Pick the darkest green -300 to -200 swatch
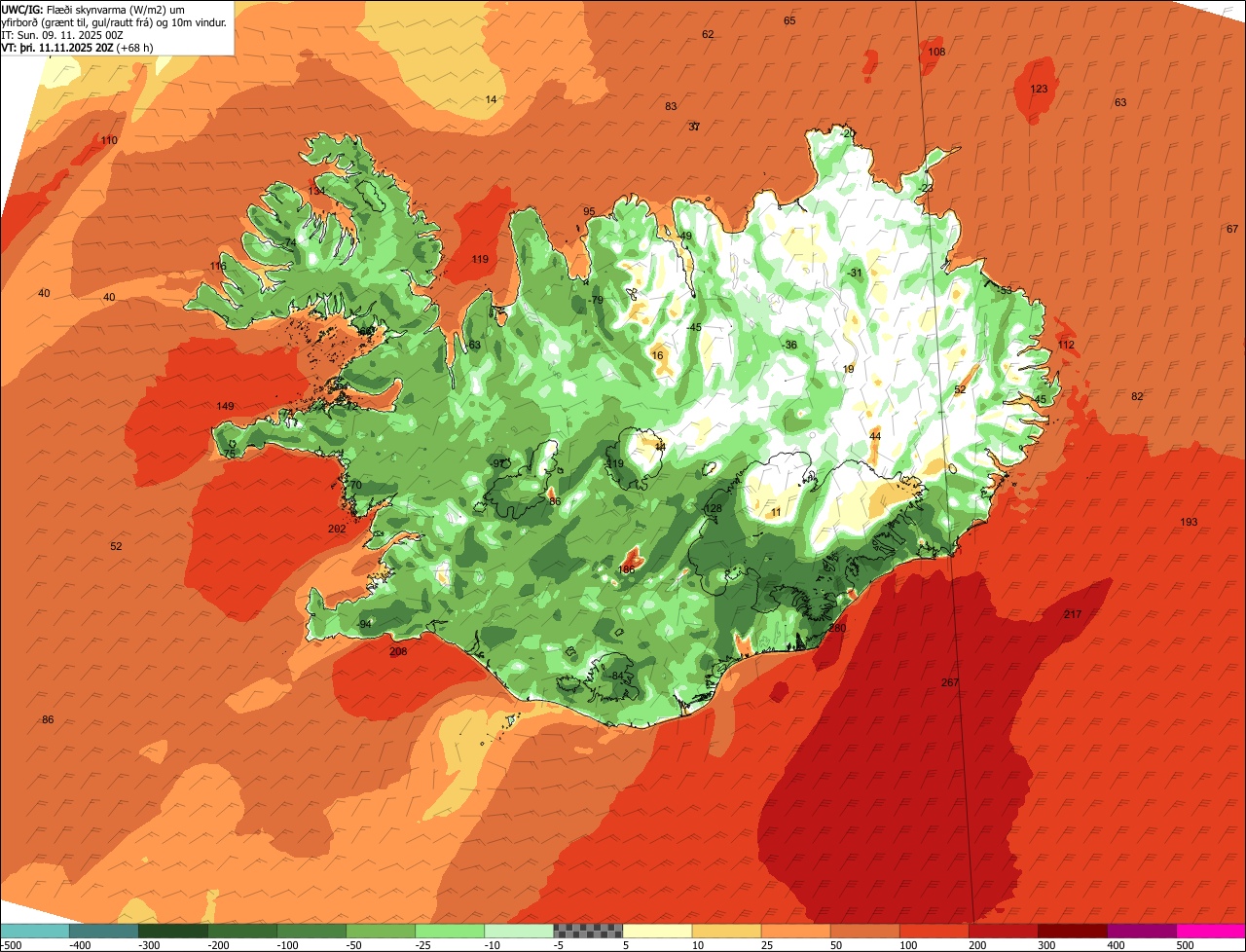Image resolution: width=1246 pixels, height=952 pixels. (x=172, y=932)
